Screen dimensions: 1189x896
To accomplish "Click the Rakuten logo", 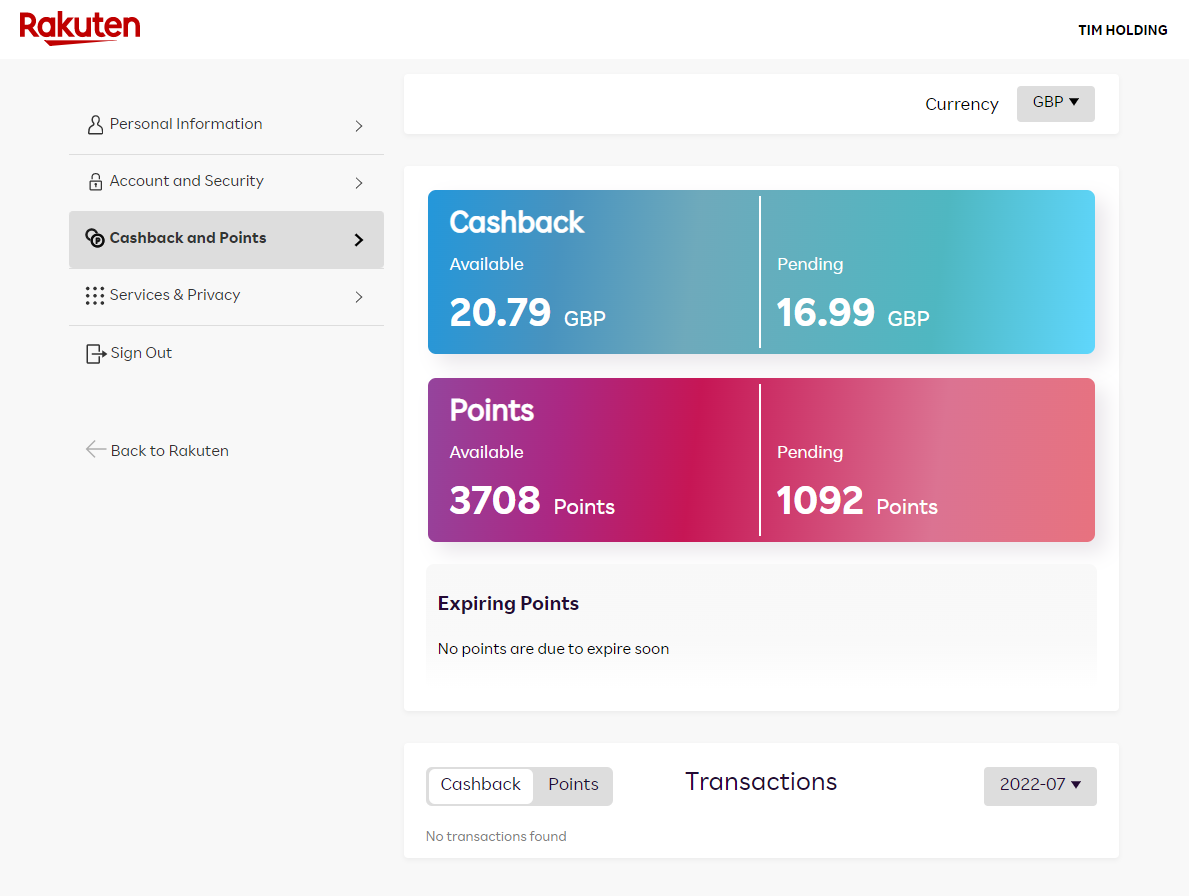I will click(80, 28).
